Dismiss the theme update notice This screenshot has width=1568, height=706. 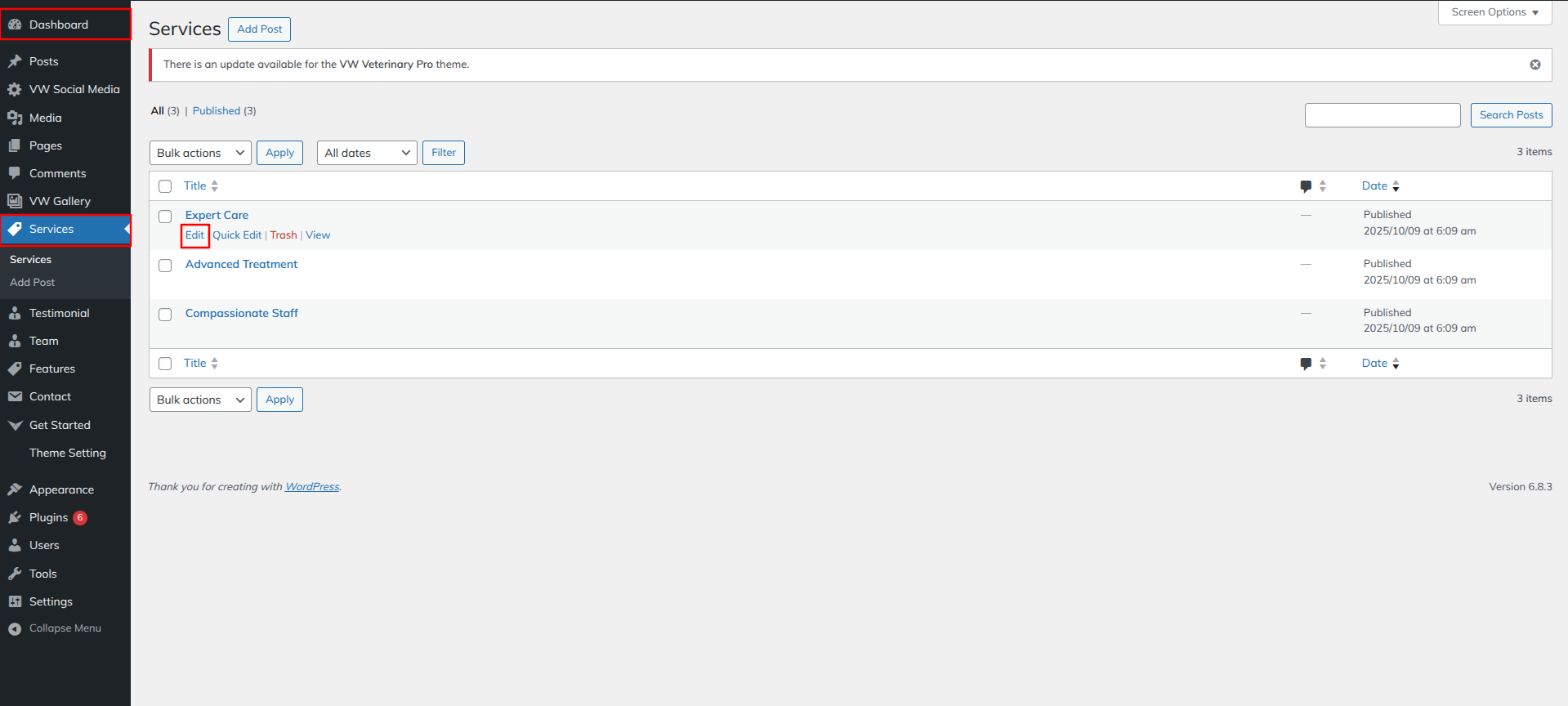coord(1535,65)
